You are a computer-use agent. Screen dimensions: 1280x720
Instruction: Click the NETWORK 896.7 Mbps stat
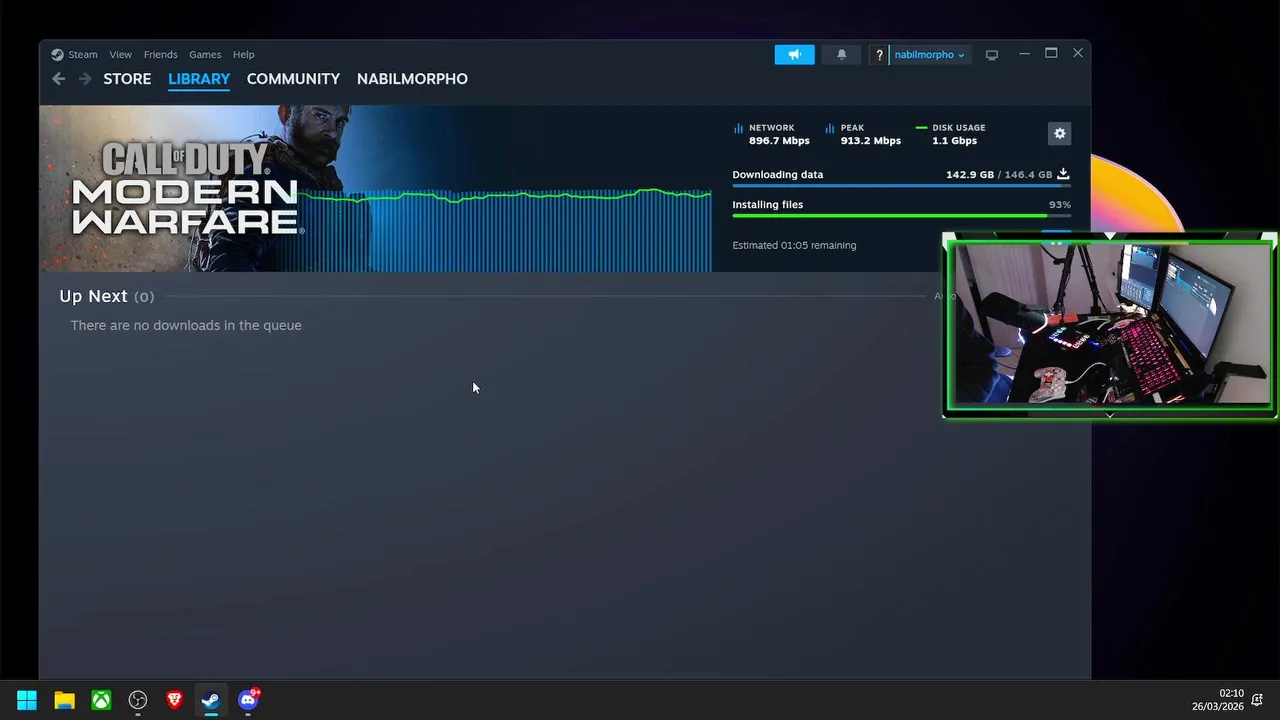(772, 134)
